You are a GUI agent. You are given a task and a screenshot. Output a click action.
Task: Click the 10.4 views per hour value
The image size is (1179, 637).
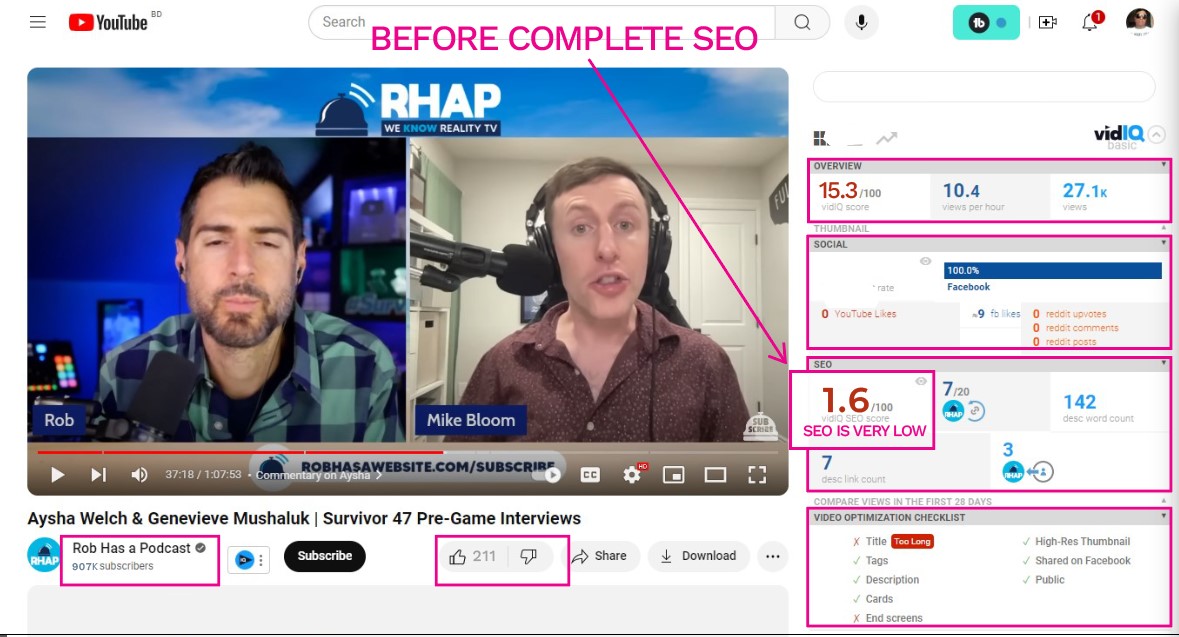point(961,191)
